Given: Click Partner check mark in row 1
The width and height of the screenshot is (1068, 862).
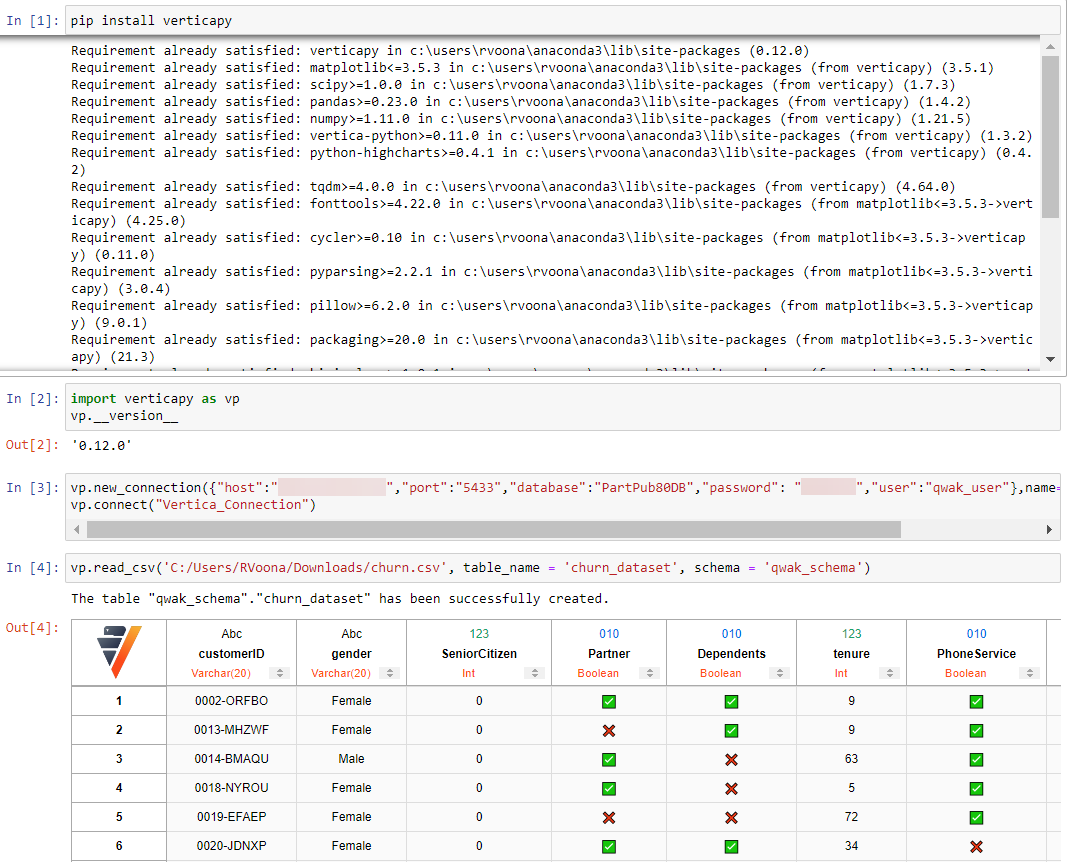Looking at the screenshot, I should pyautogui.click(x=609, y=701).
